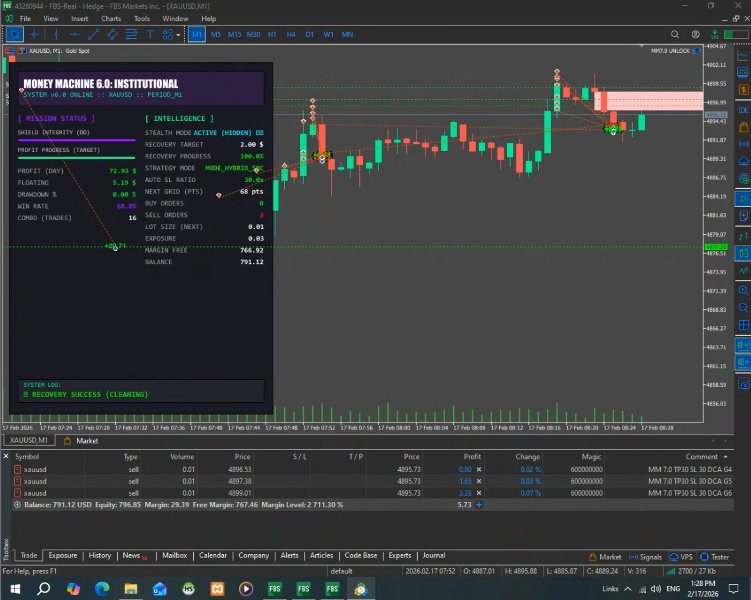This screenshot has height=600, width=751.
Task: Open the Tools menu
Action: coord(142,19)
